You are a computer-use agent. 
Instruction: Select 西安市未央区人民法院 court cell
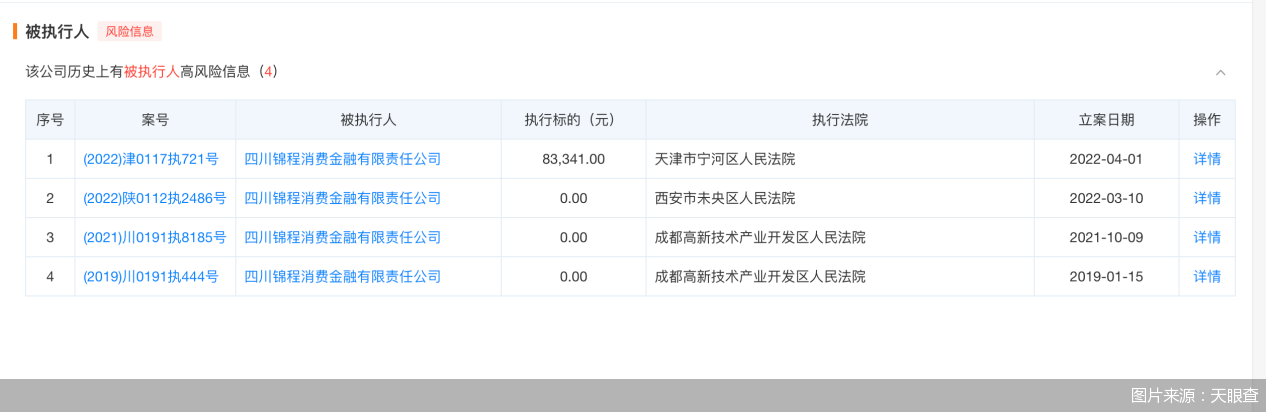(840, 198)
